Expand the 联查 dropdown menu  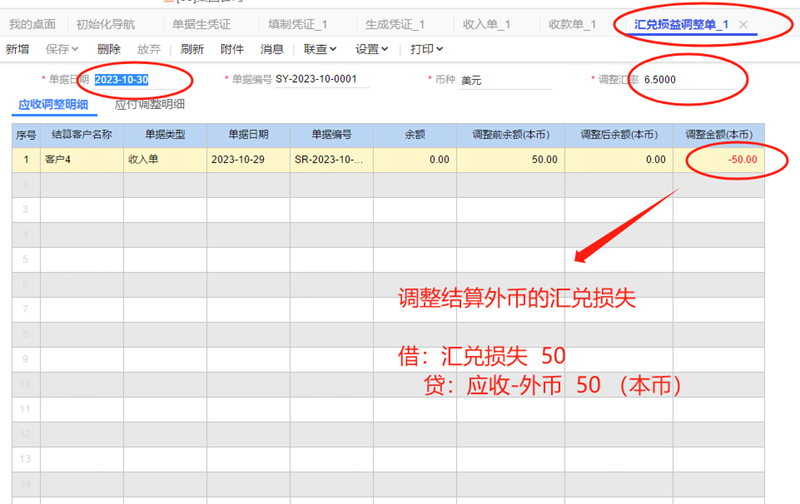pos(320,49)
